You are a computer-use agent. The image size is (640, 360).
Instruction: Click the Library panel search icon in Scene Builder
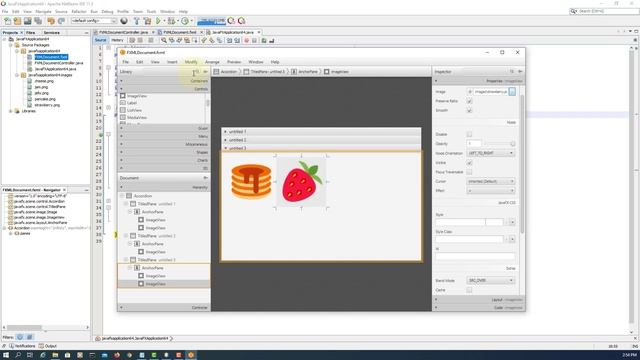pos(196,72)
